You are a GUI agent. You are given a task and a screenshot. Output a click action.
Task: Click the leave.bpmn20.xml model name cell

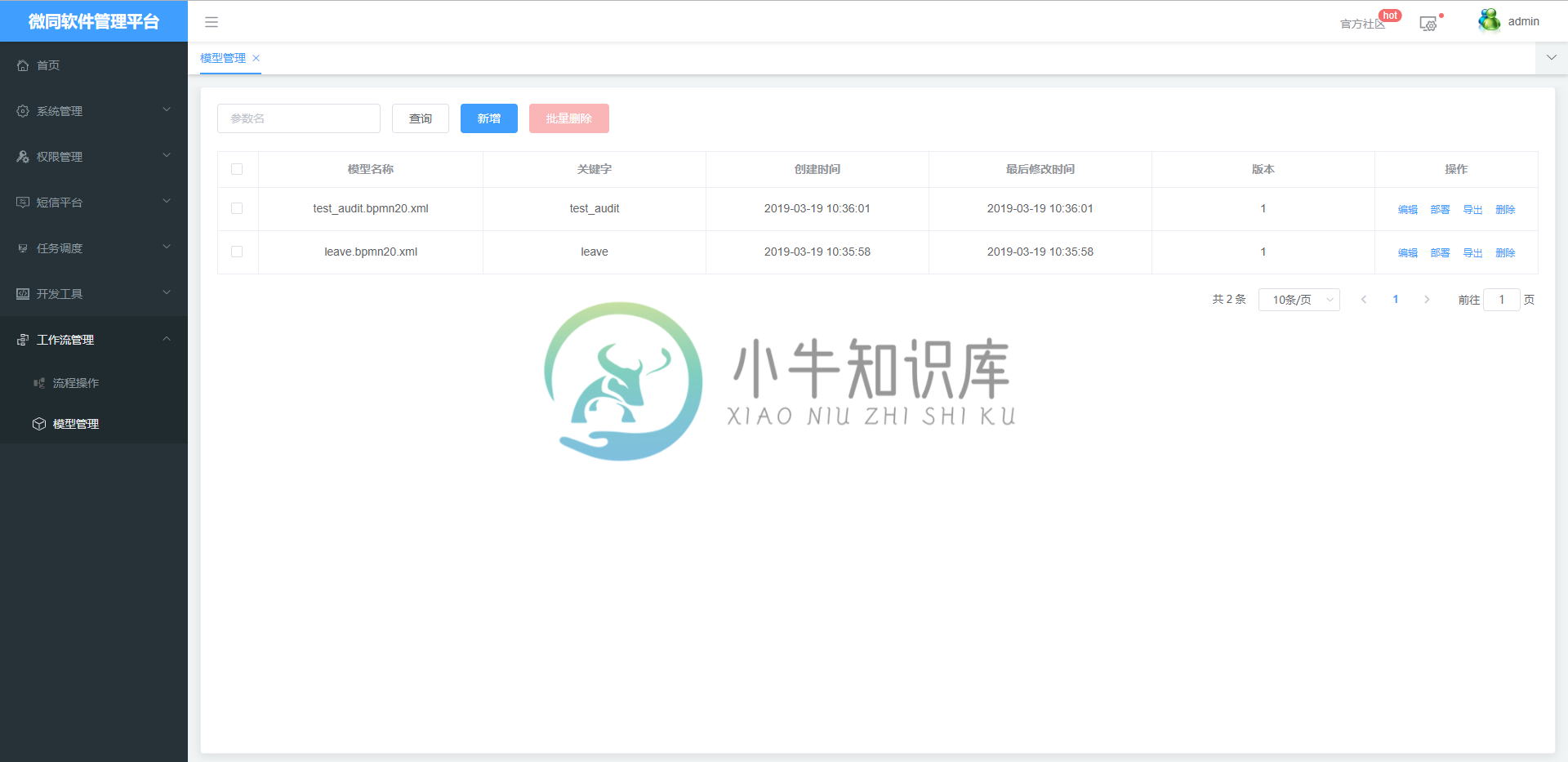[371, 252]
